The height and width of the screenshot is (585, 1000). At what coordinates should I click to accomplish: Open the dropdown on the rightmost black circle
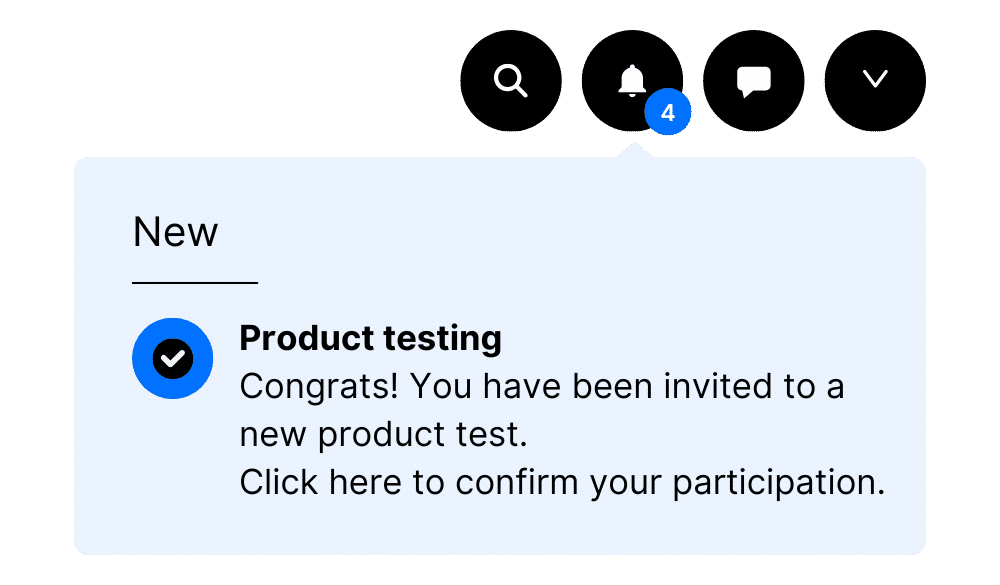click(875, 80)
